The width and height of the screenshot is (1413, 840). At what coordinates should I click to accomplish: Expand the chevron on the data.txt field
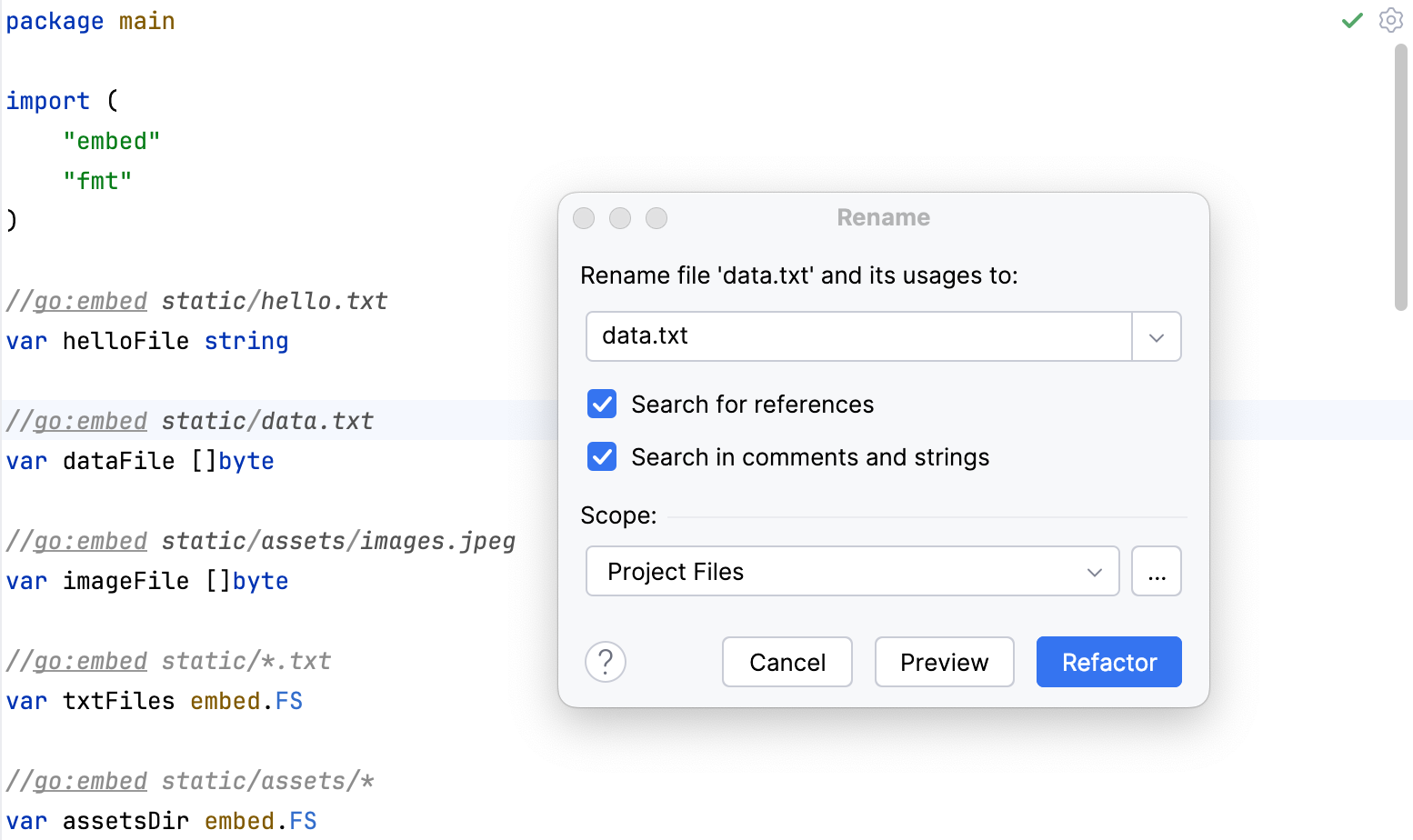(1156, 336)
